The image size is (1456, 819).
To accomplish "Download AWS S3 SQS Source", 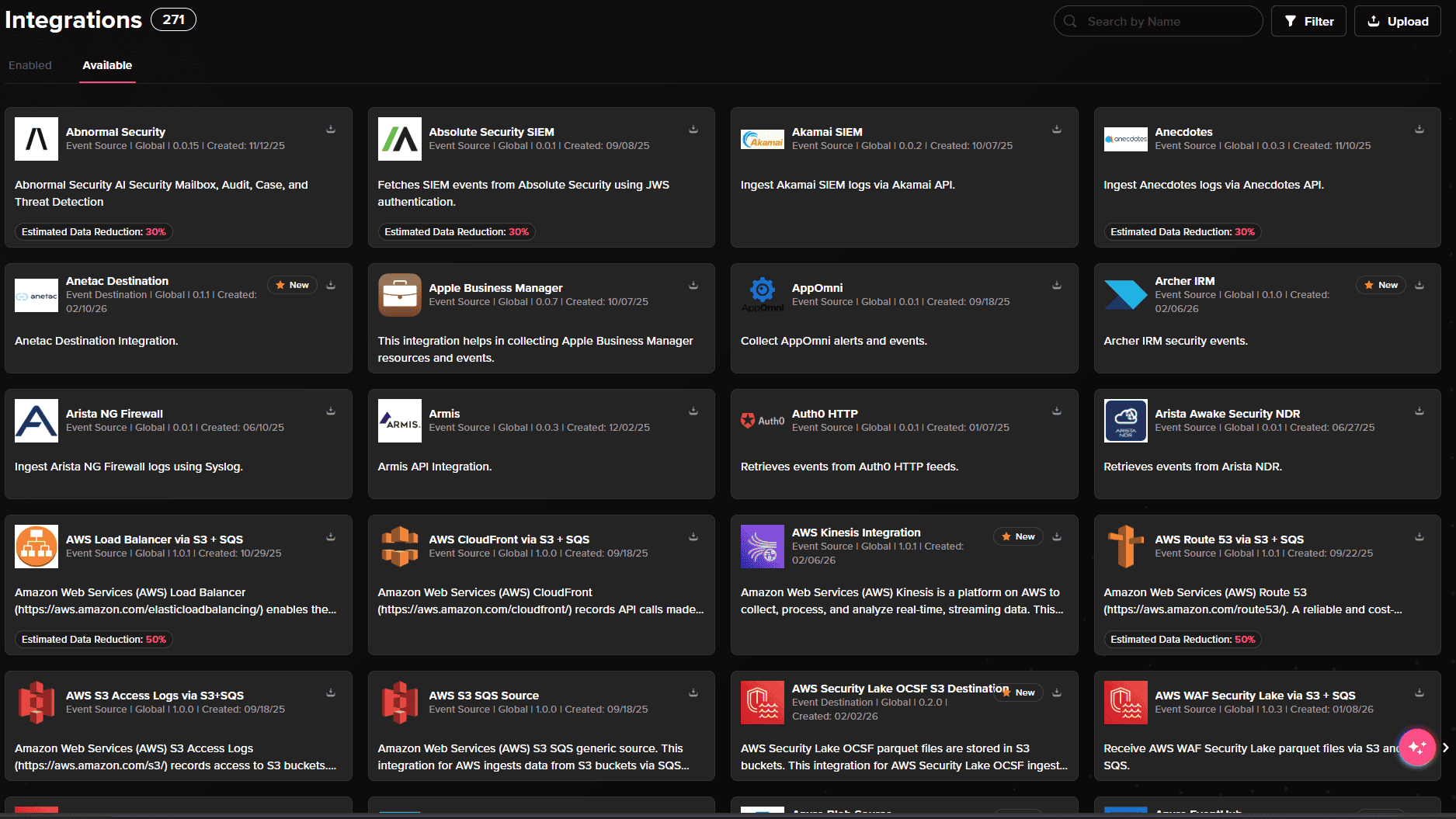I will [693, 693].
